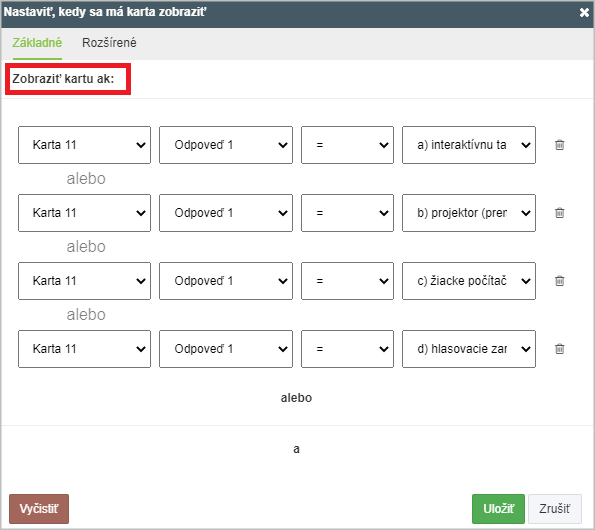
Task: Expand Odpoveď 1 dropdown in second row
Action: point(226,213)
